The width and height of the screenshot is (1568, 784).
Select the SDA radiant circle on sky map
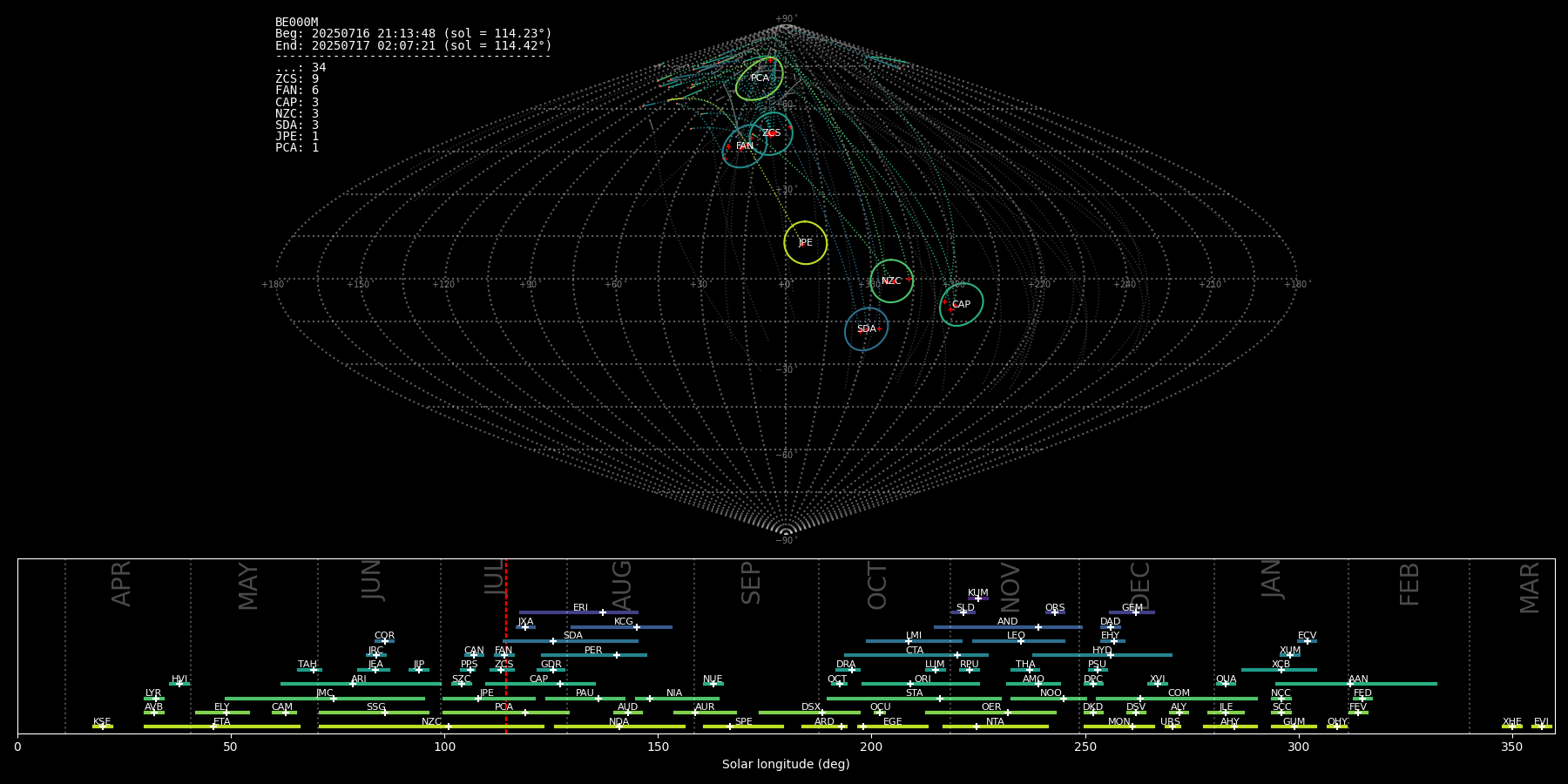(867, 329)
